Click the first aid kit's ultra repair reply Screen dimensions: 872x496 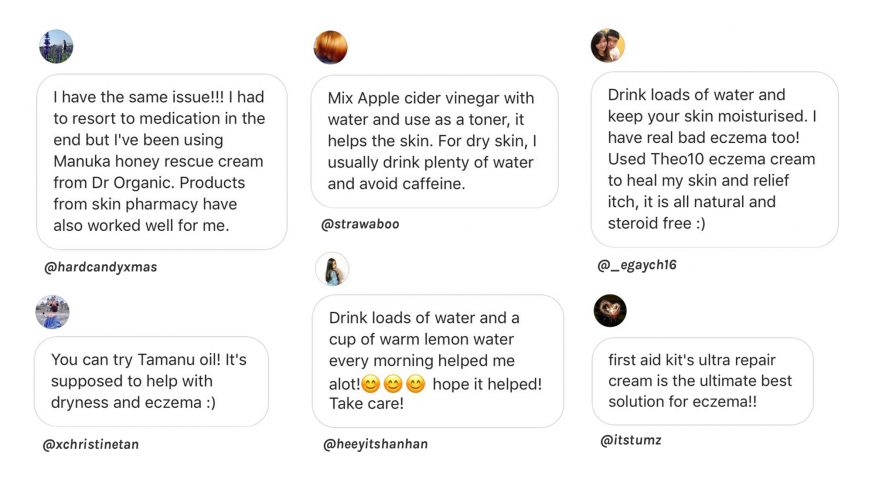pos(702,381)
